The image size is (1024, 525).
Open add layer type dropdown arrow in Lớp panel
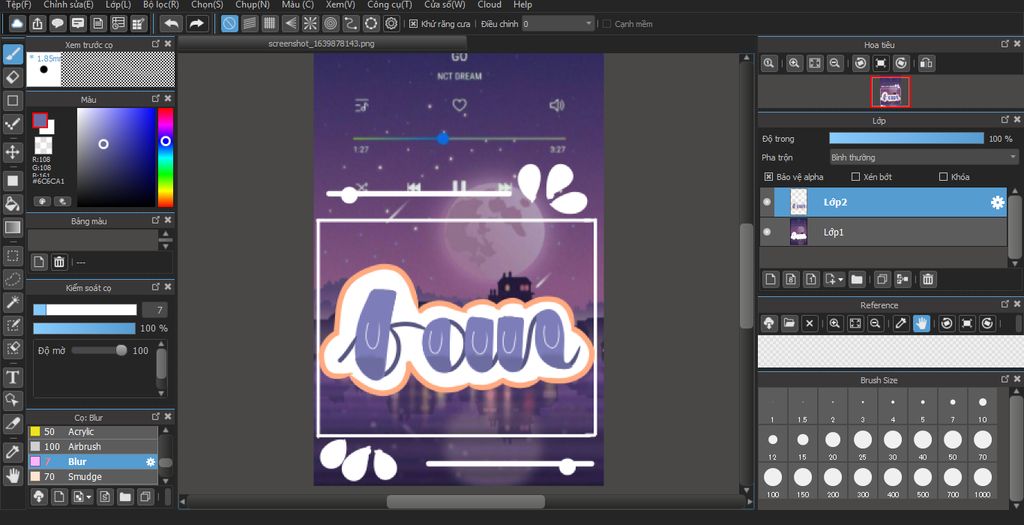tap(840, 279)
